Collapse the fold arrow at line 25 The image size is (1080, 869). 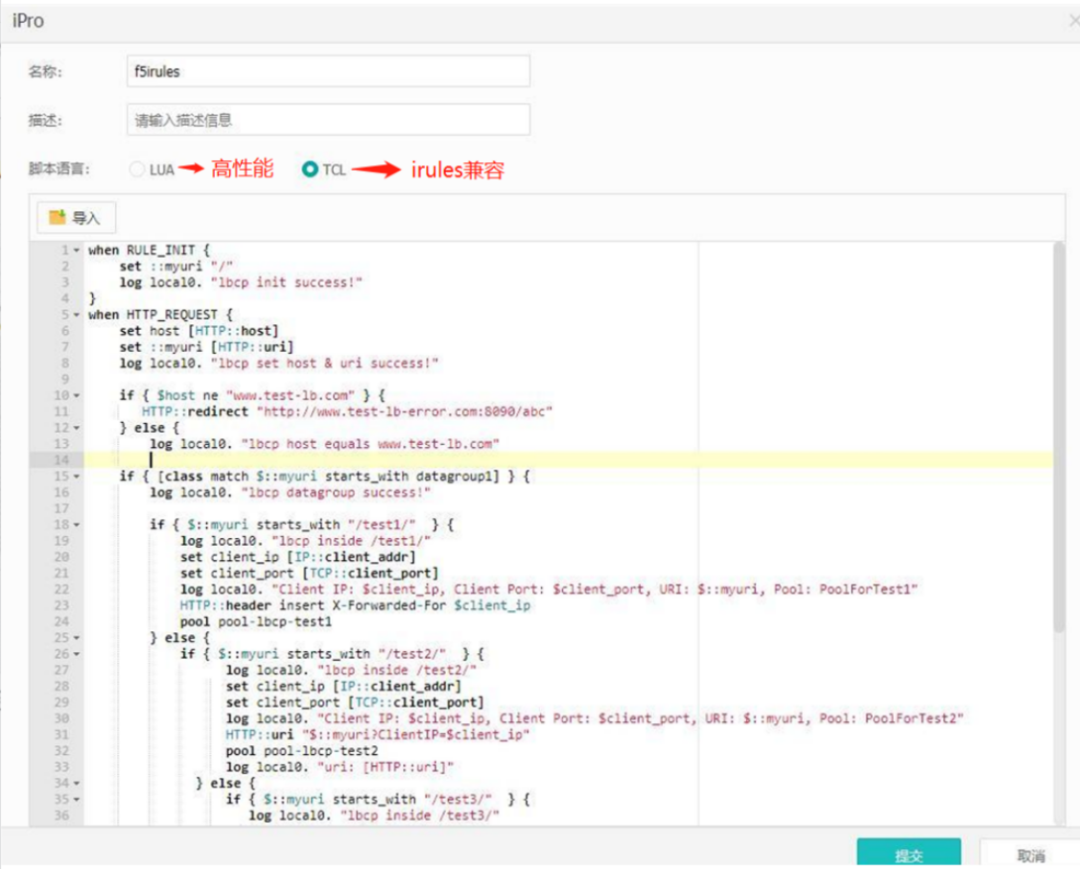tap(76, 638)
